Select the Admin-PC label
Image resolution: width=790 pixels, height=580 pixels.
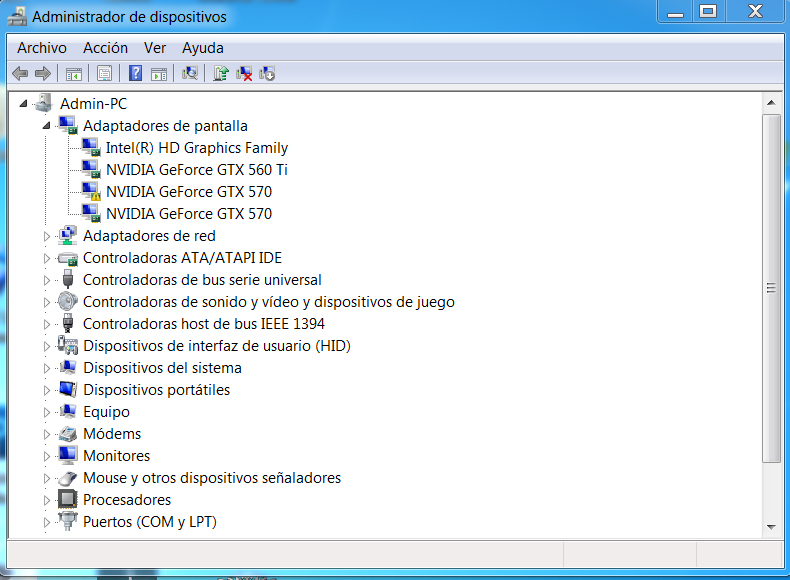pos(93,104)
